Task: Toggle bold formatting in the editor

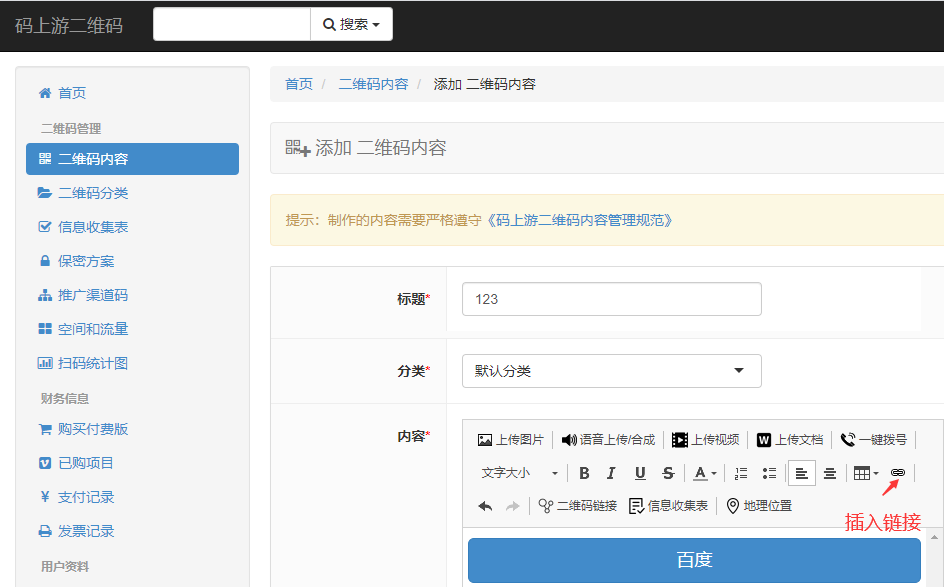Action: click(x=584, y=473)
